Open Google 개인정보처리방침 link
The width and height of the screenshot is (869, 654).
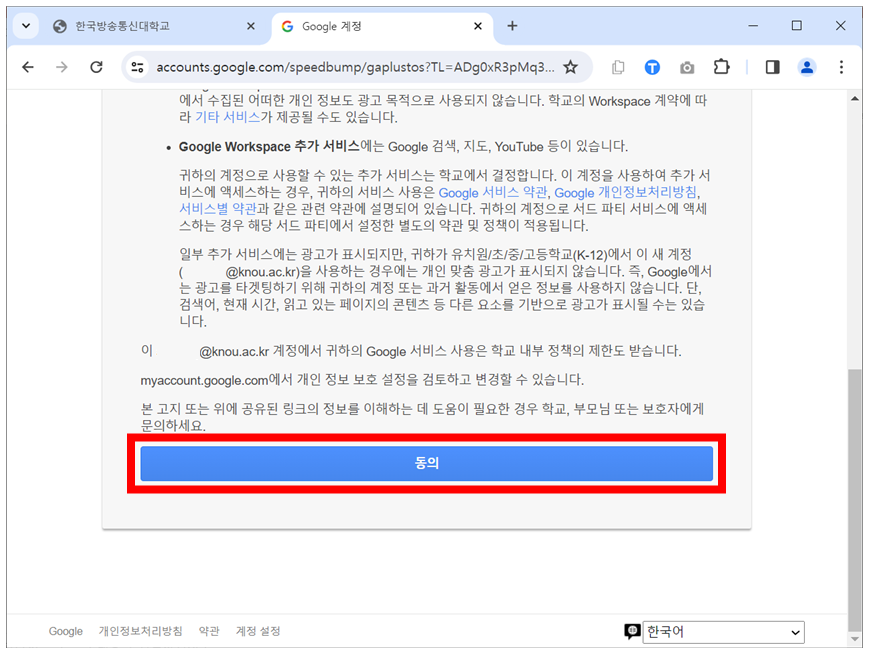(x=625, y=192)
